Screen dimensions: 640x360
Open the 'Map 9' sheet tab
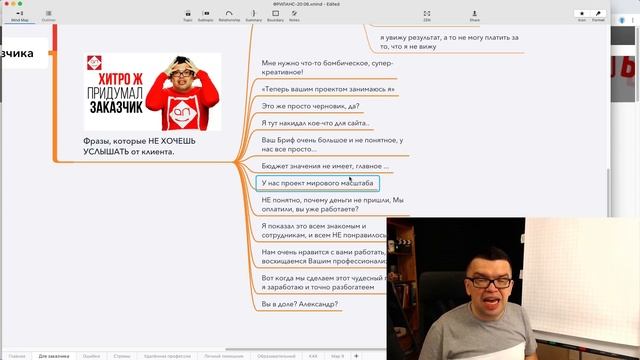click(x=337, y=356)
